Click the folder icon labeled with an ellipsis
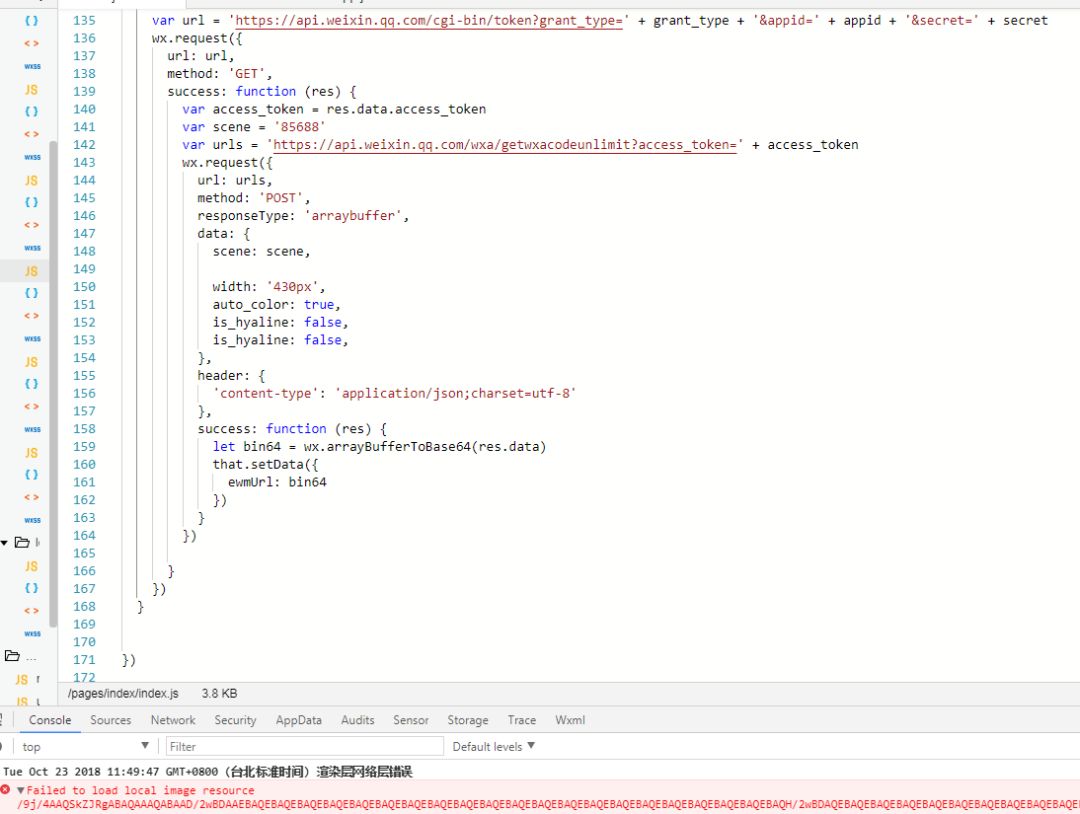 (x=12, y=655)
